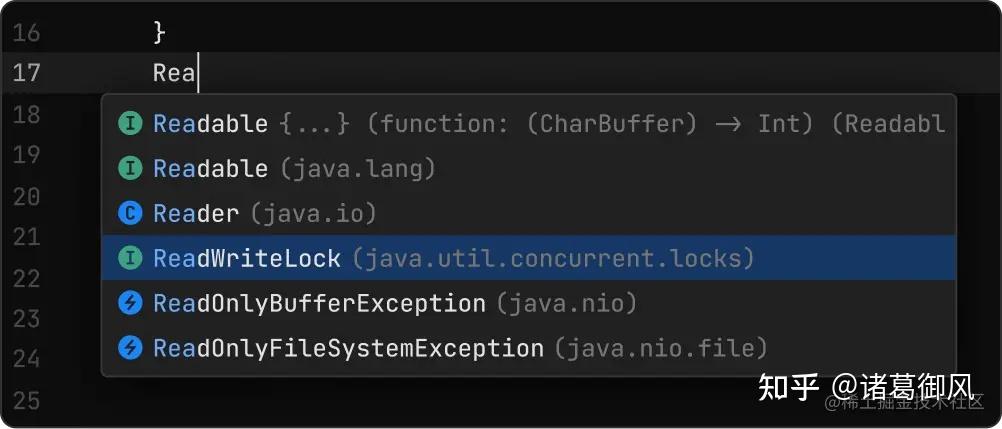Viewport: 1002px width, 429px height.
Task: Click line number 25 in the gutter
Action: point(27,401)
